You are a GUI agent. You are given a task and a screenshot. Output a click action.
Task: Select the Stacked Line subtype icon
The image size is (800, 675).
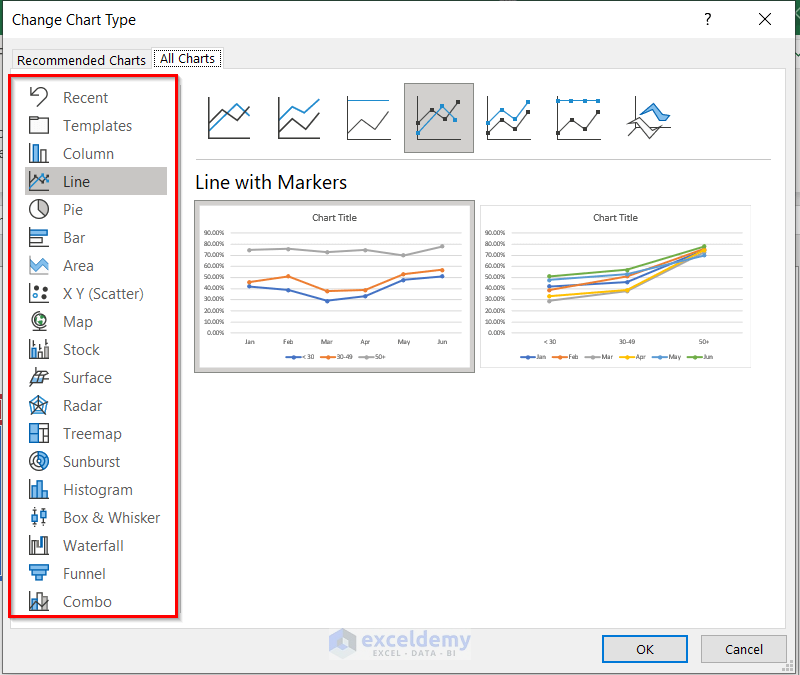tap(299, 118)
